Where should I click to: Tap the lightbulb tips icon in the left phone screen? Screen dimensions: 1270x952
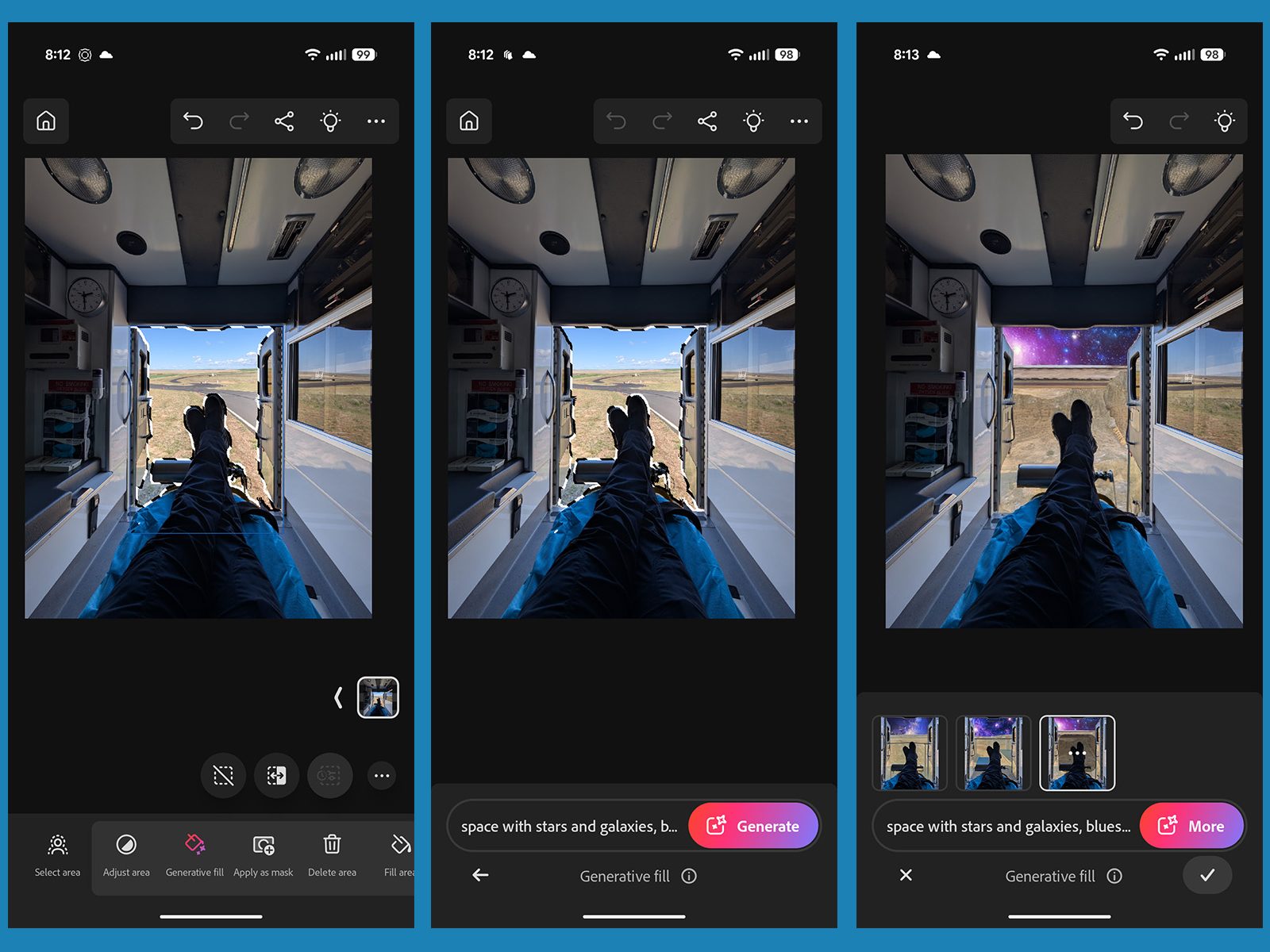pyautogui.click(x=330, y=121)
